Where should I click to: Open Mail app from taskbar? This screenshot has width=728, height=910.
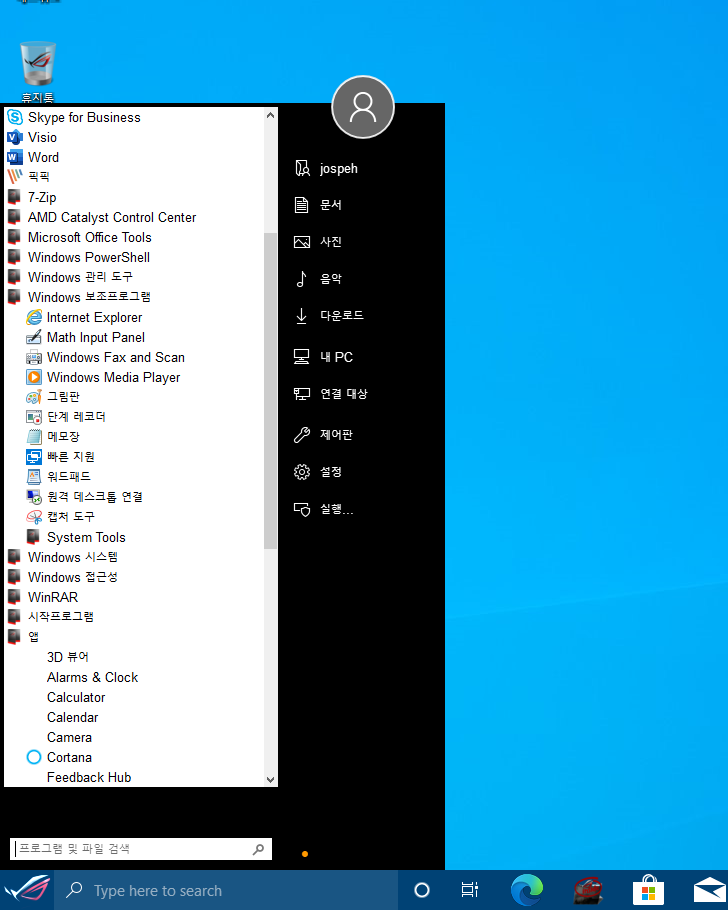pos(709,890)
